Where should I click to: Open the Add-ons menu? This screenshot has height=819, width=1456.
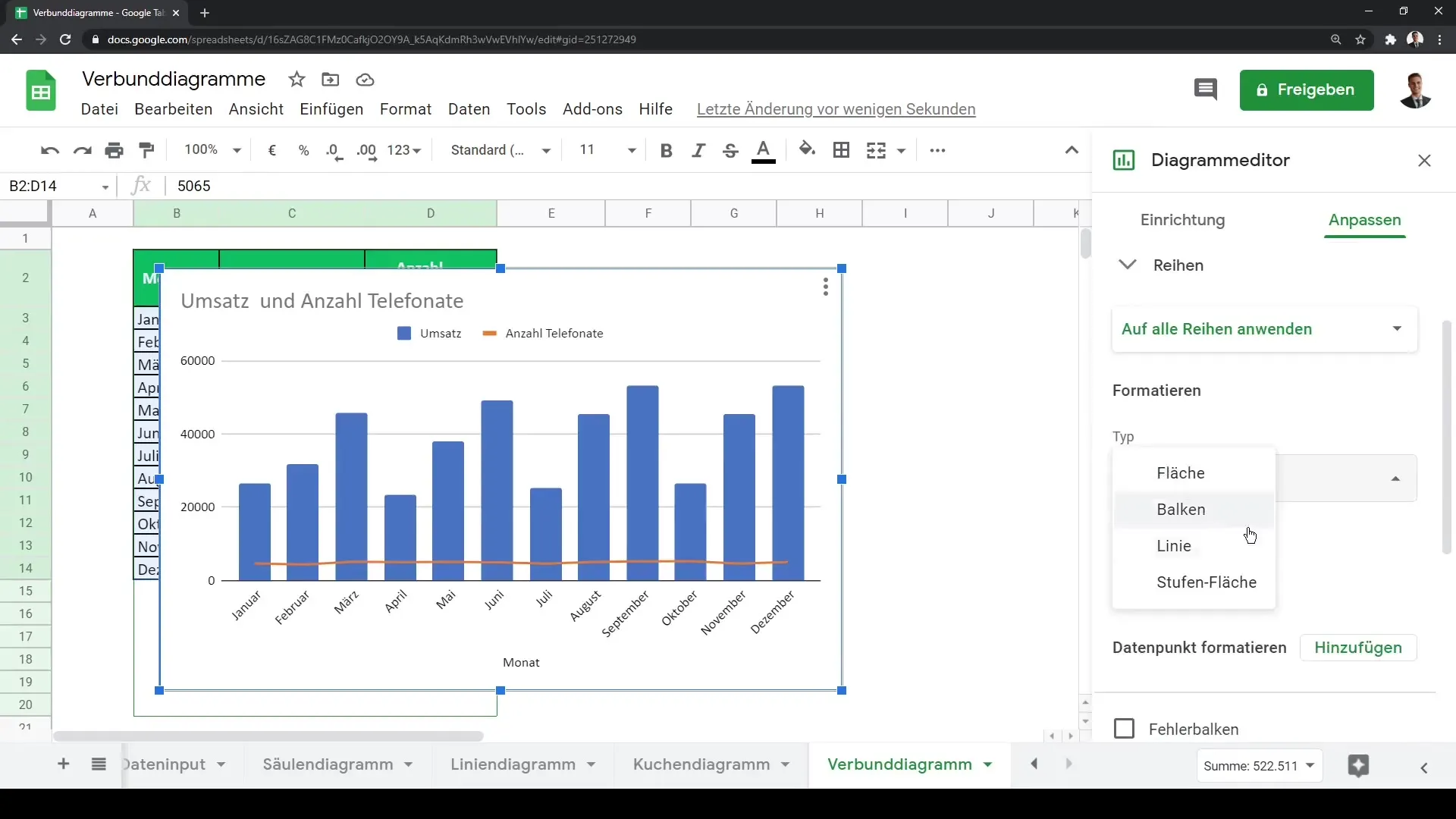(x=592, y=109)
